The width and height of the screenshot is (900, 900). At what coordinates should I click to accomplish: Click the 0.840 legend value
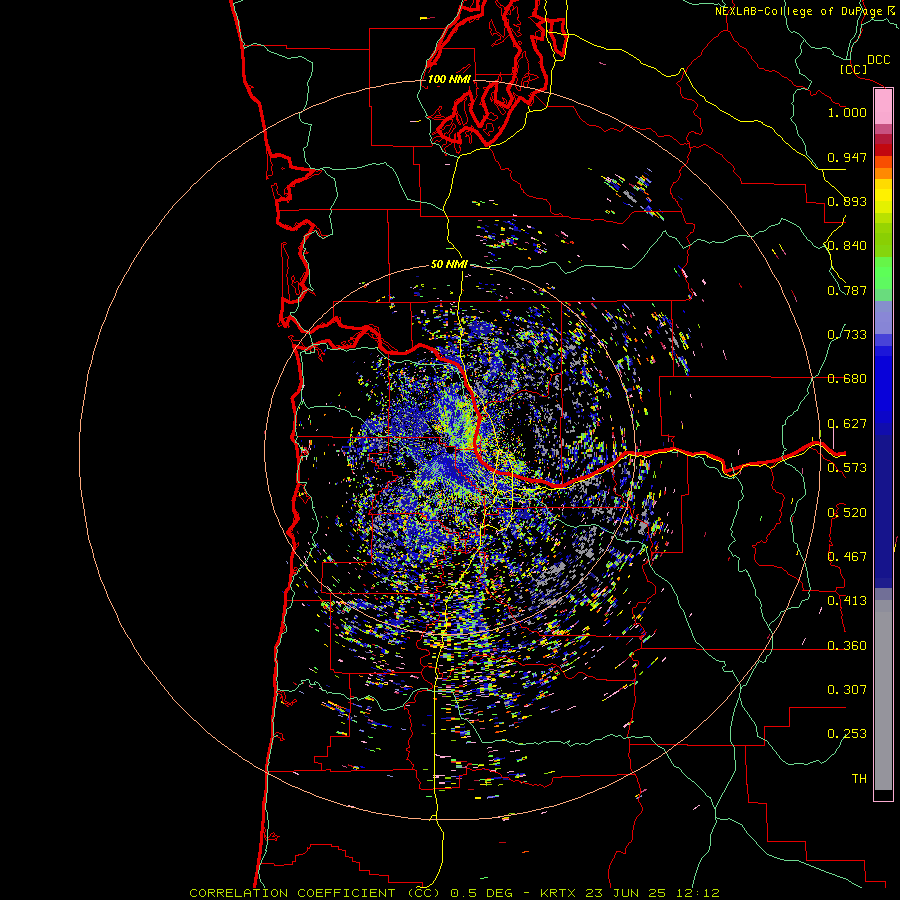847,246
